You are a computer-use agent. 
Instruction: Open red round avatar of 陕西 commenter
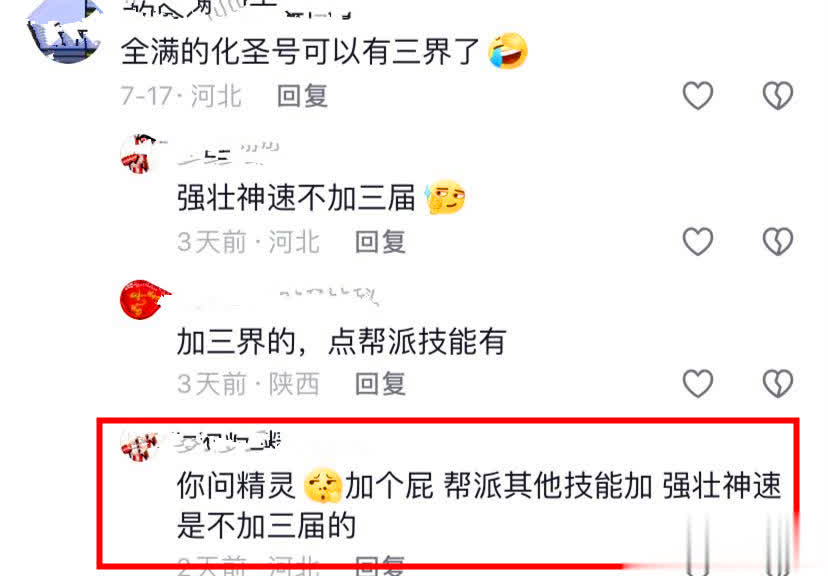pyautogui.click(x=143, y=300)
